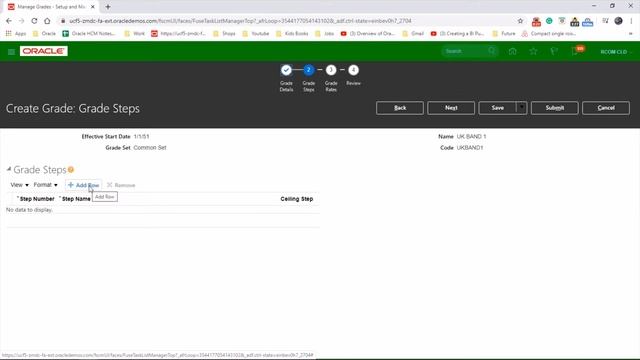
Task: Show more bookmarks overflow chevron
Action: click(x=631, y=33)
